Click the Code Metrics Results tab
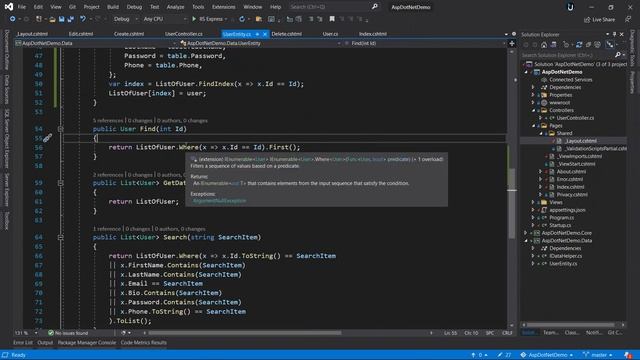The image size is (640, 360). point(144,343)
